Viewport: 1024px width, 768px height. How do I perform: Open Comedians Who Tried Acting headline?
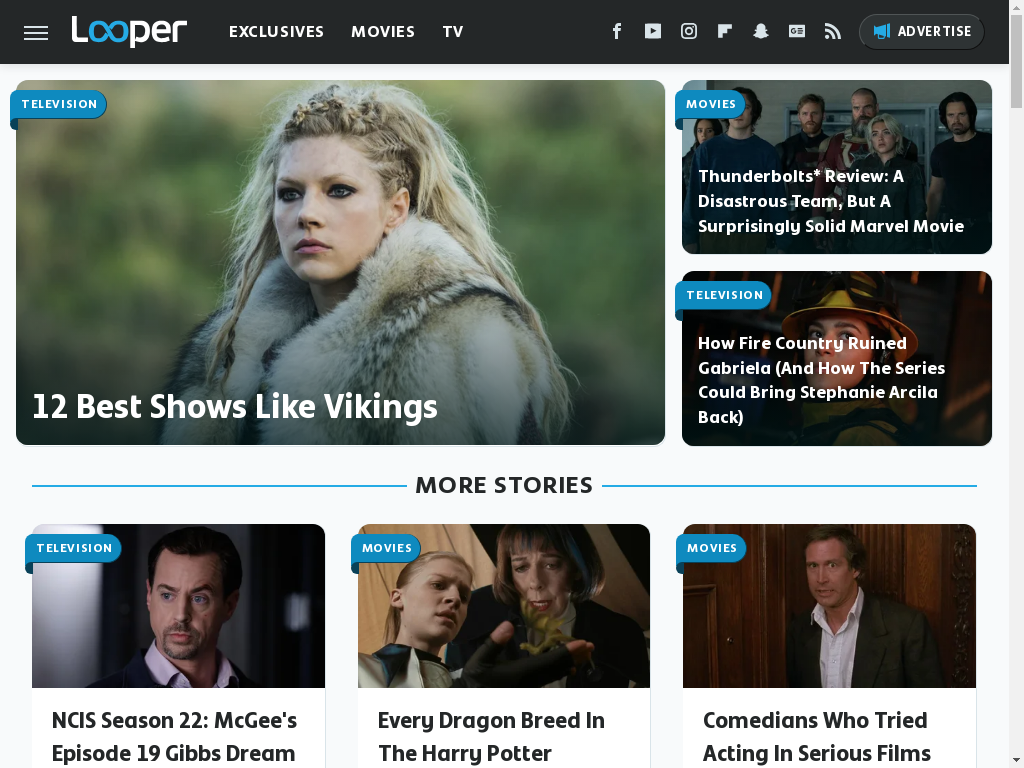pos(816,737)
